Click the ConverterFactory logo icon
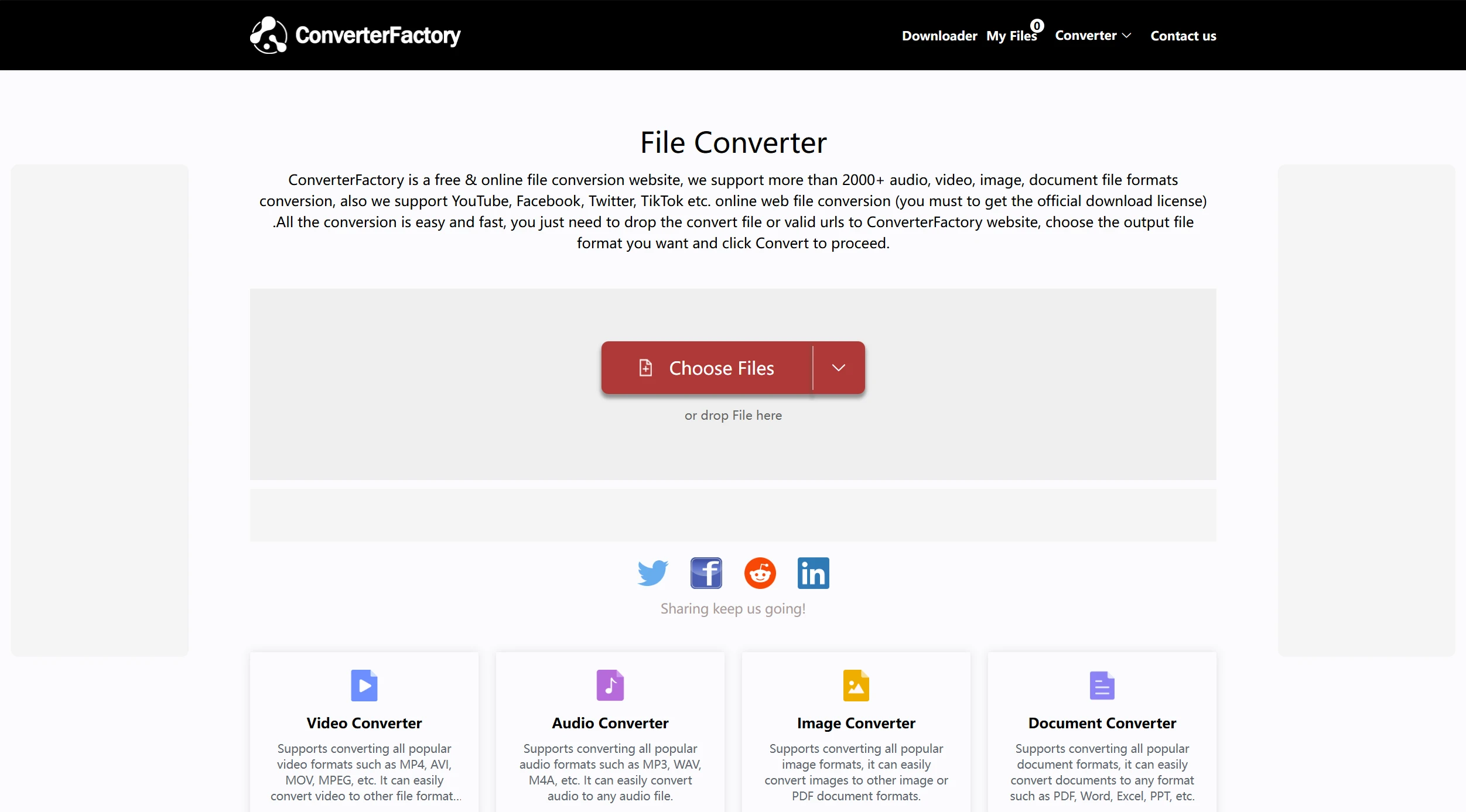 (x=268, y=35)
